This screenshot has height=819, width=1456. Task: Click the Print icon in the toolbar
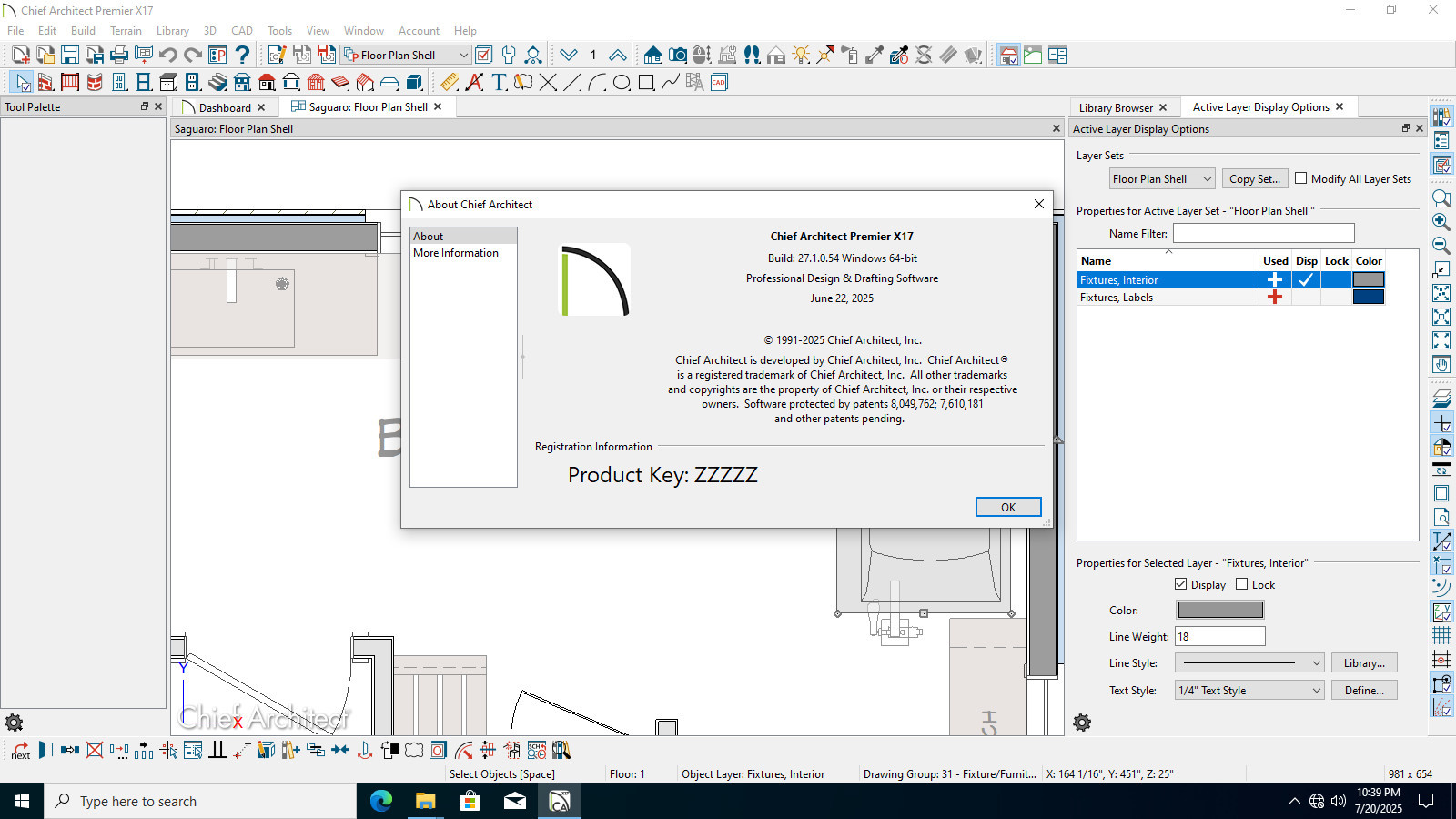(118, 55)
